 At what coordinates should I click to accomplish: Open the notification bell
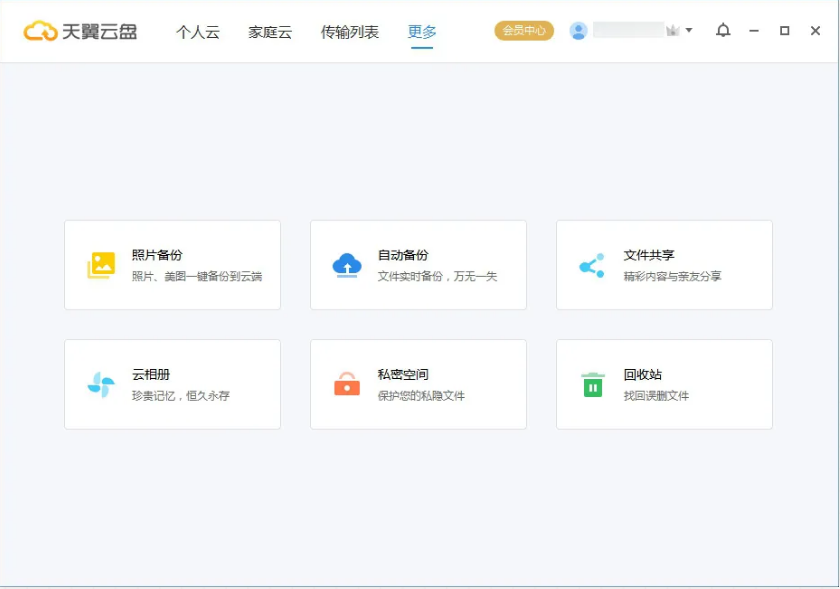[723, 30]
